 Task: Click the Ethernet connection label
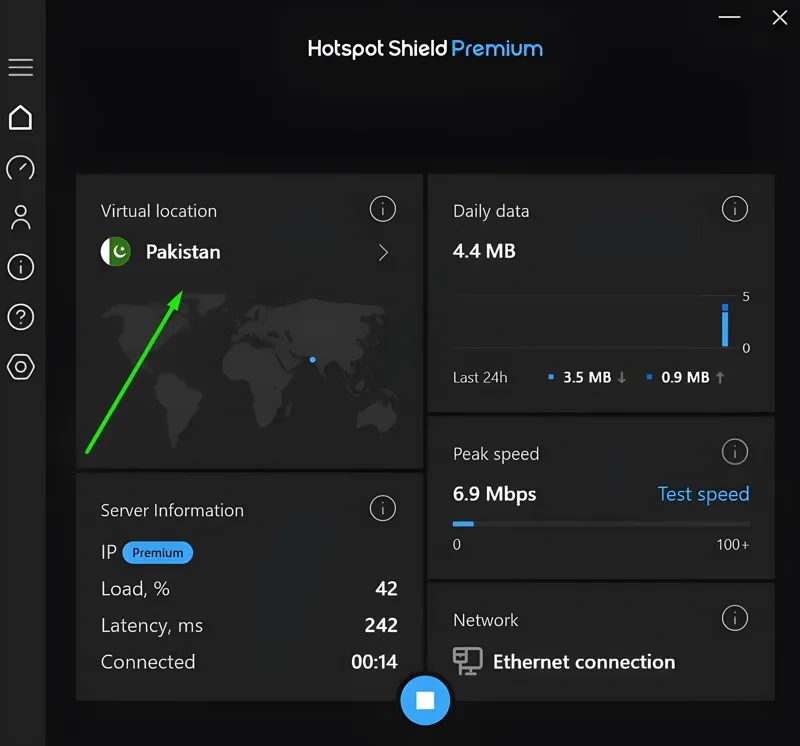(584, 662)
